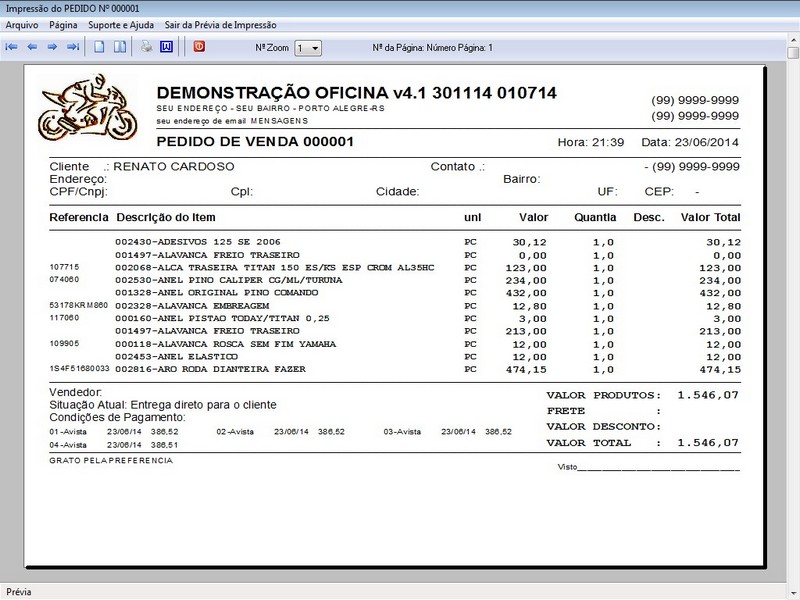Click the title DEMONSTRAÇÃO OFICINA v4.1
Screen dimensions: 800x600
pyautogui.click(x=292, y=93)
